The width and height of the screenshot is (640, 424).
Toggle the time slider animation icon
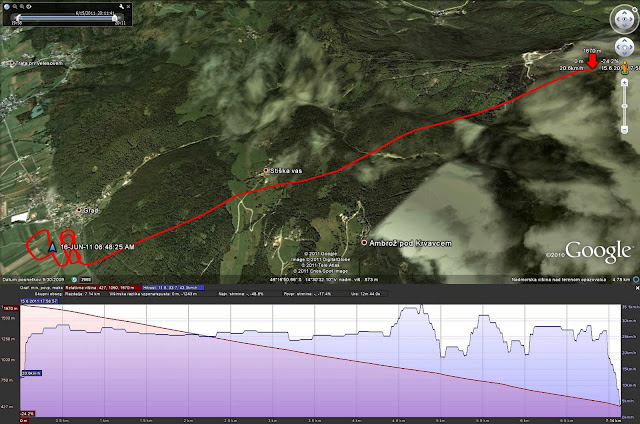click(29, 7)
